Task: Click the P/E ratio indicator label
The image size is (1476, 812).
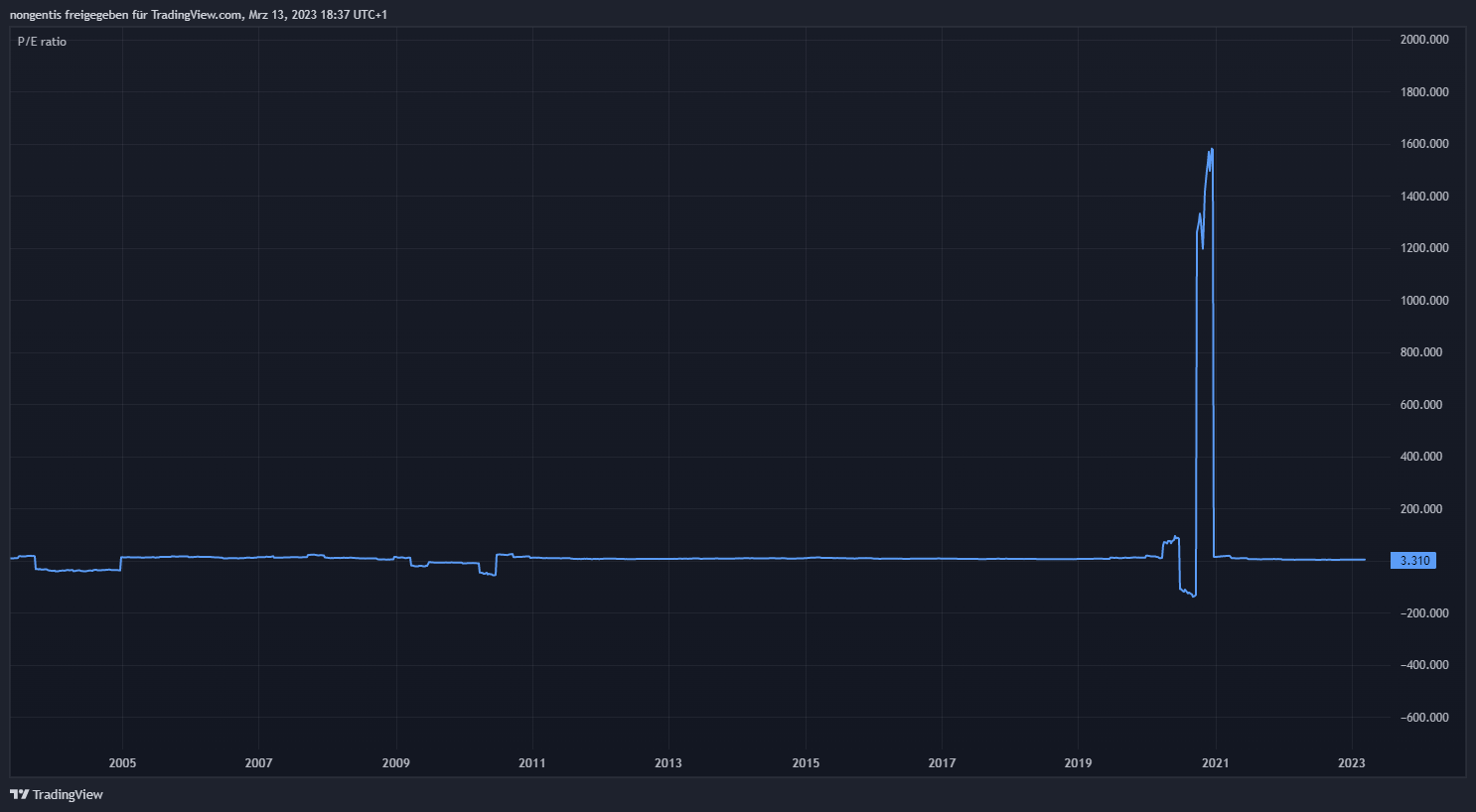Action: [x=42, y=42]
